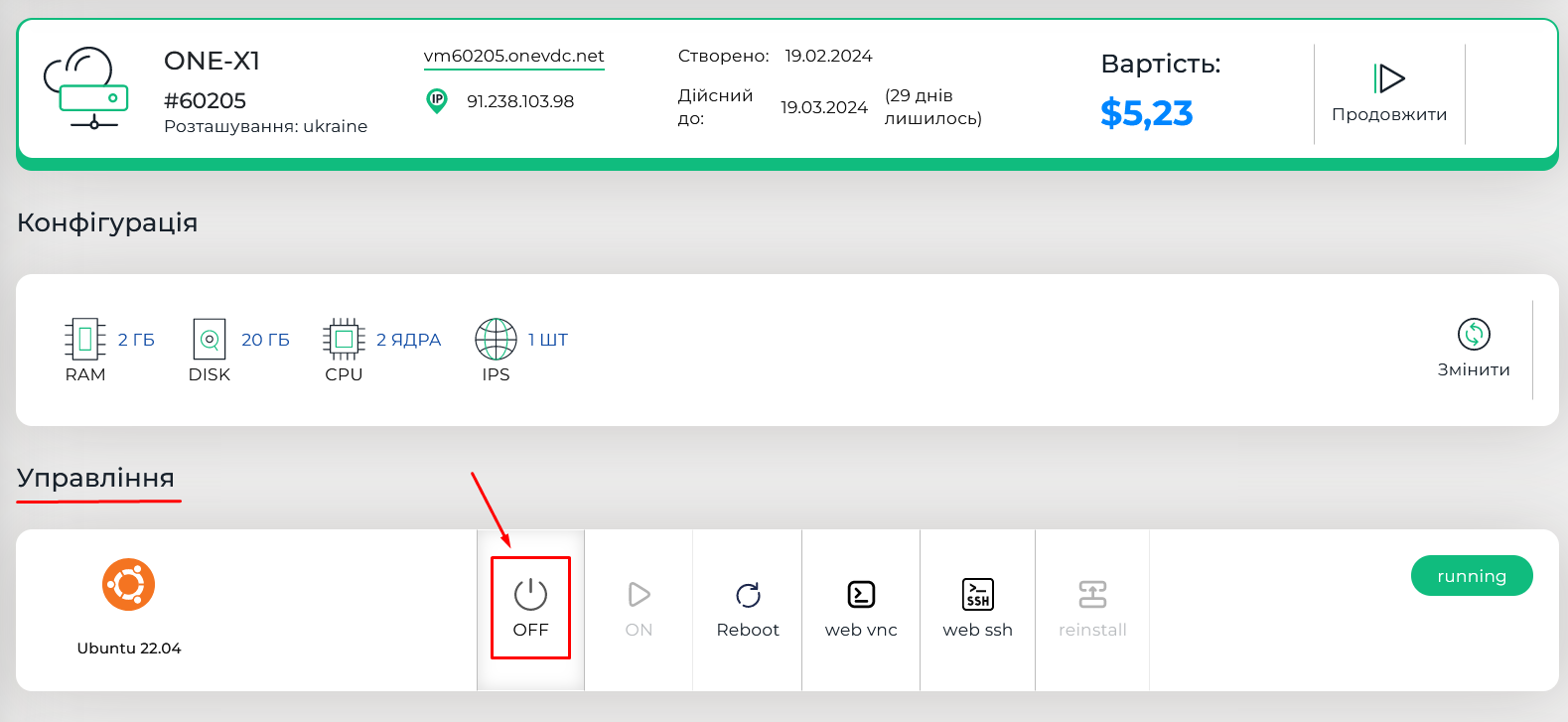Click the Змінити label
Viewport: 1568px width, 722px height.
pos(1474,369)
